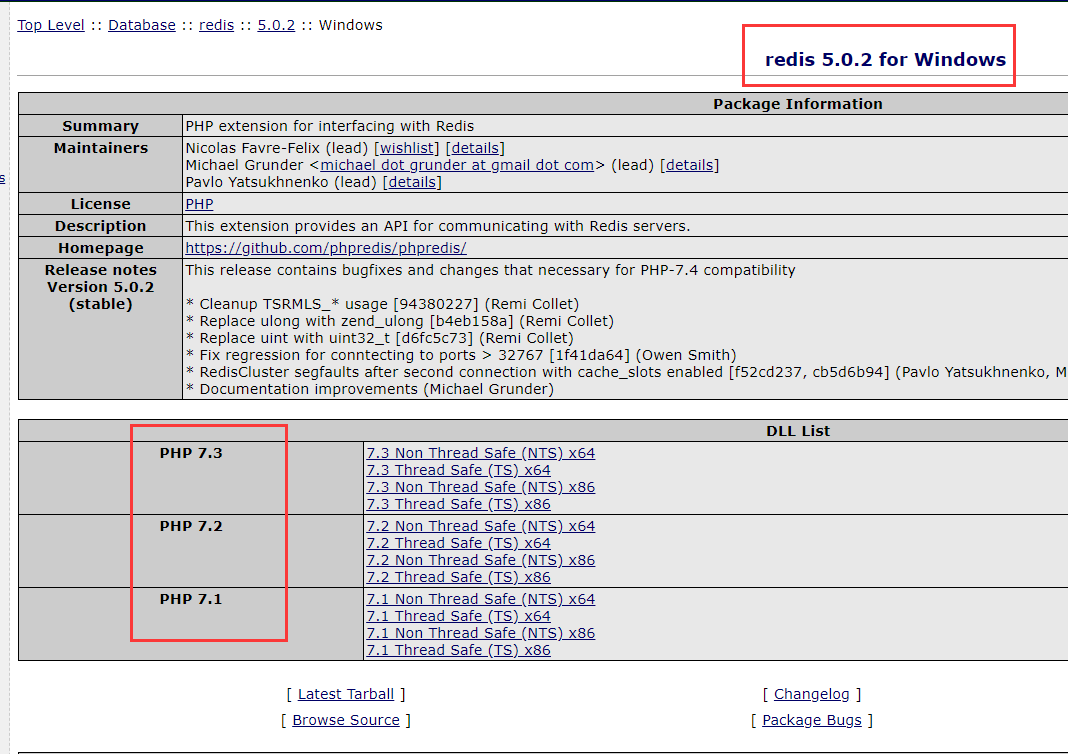Click the 'Summary' row label
The image size is (1068, 754).
pyautogui.click(x=101, y=126)
